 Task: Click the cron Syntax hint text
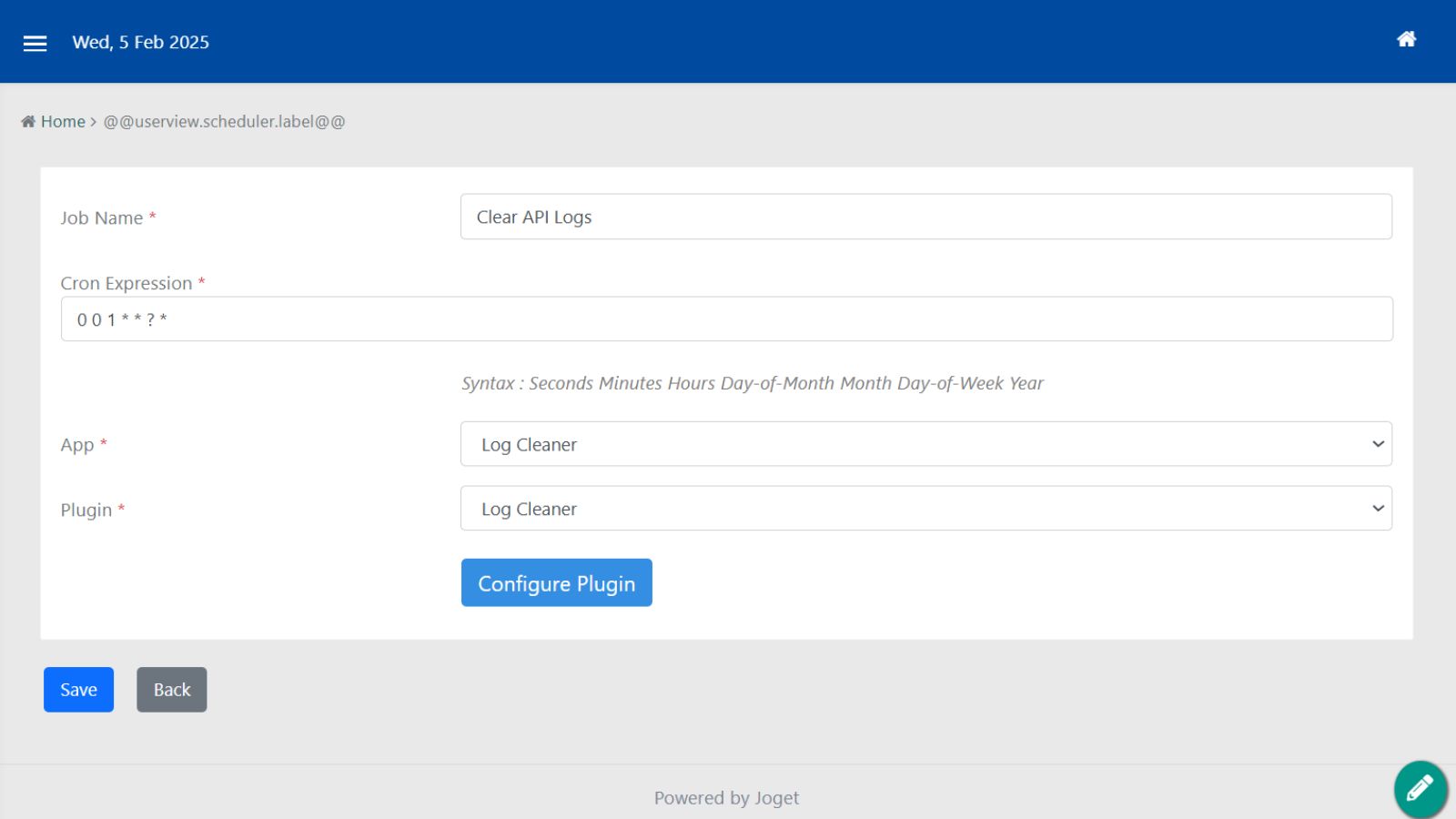click(x=752, y=383)
